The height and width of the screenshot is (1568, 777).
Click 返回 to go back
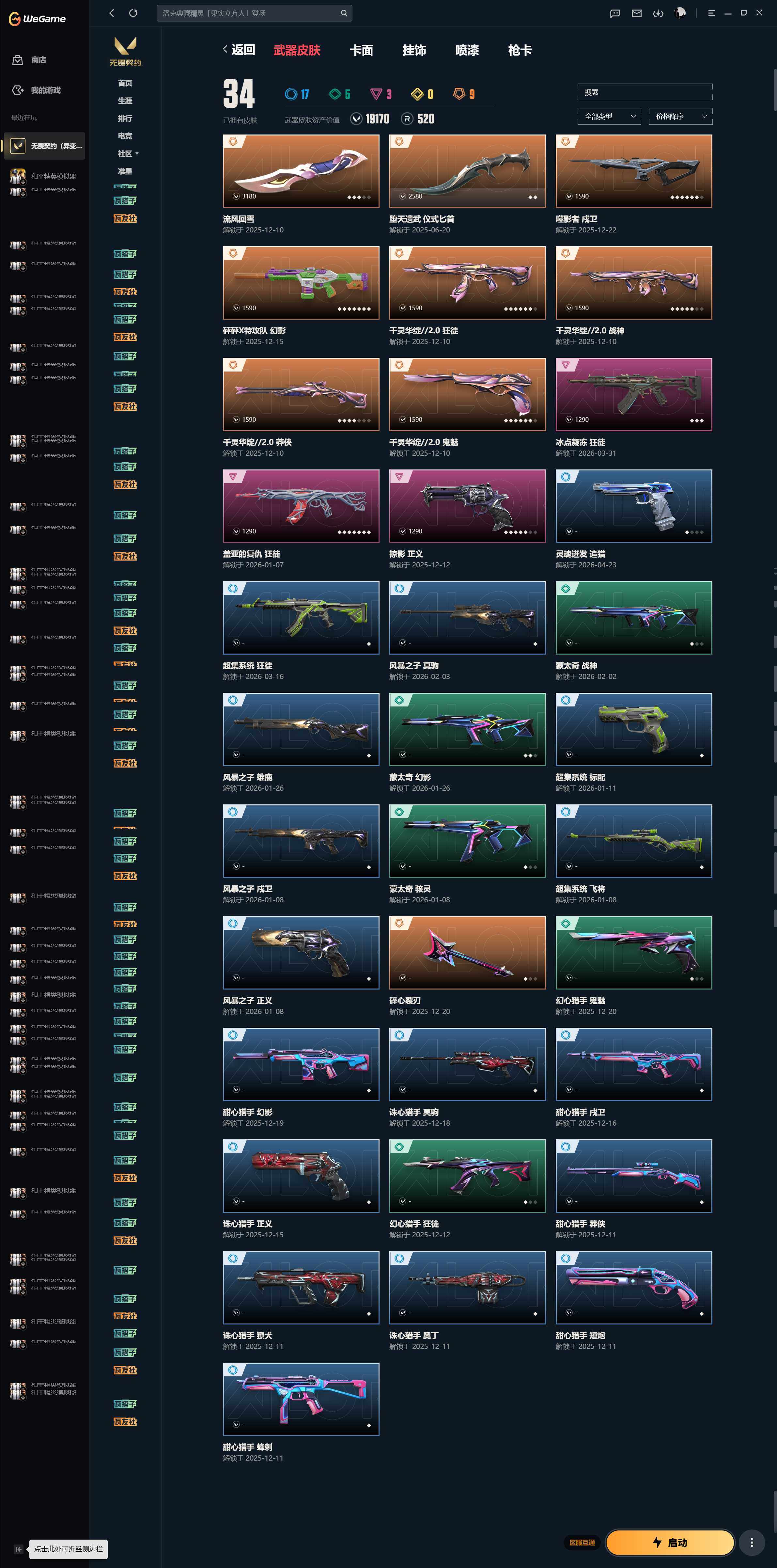click(x=239, y=50)
